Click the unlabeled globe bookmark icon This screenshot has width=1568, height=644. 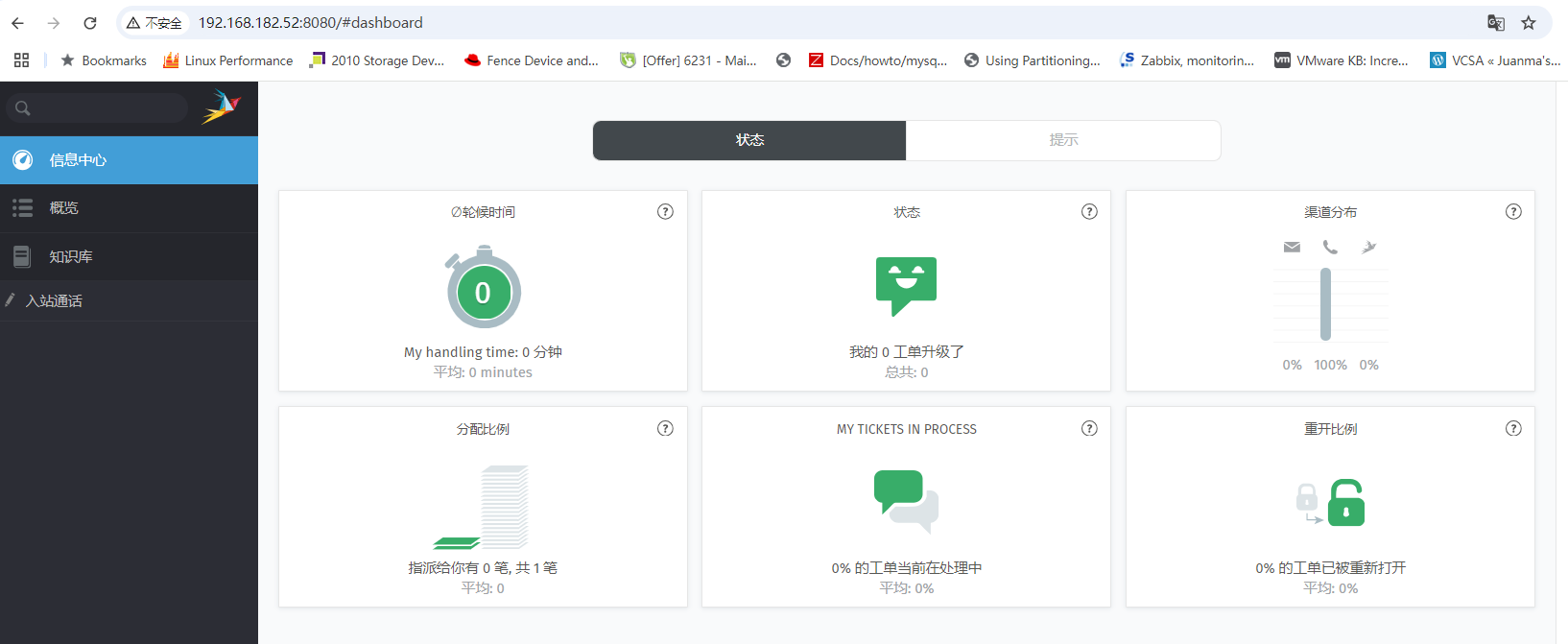coord(784,60)
